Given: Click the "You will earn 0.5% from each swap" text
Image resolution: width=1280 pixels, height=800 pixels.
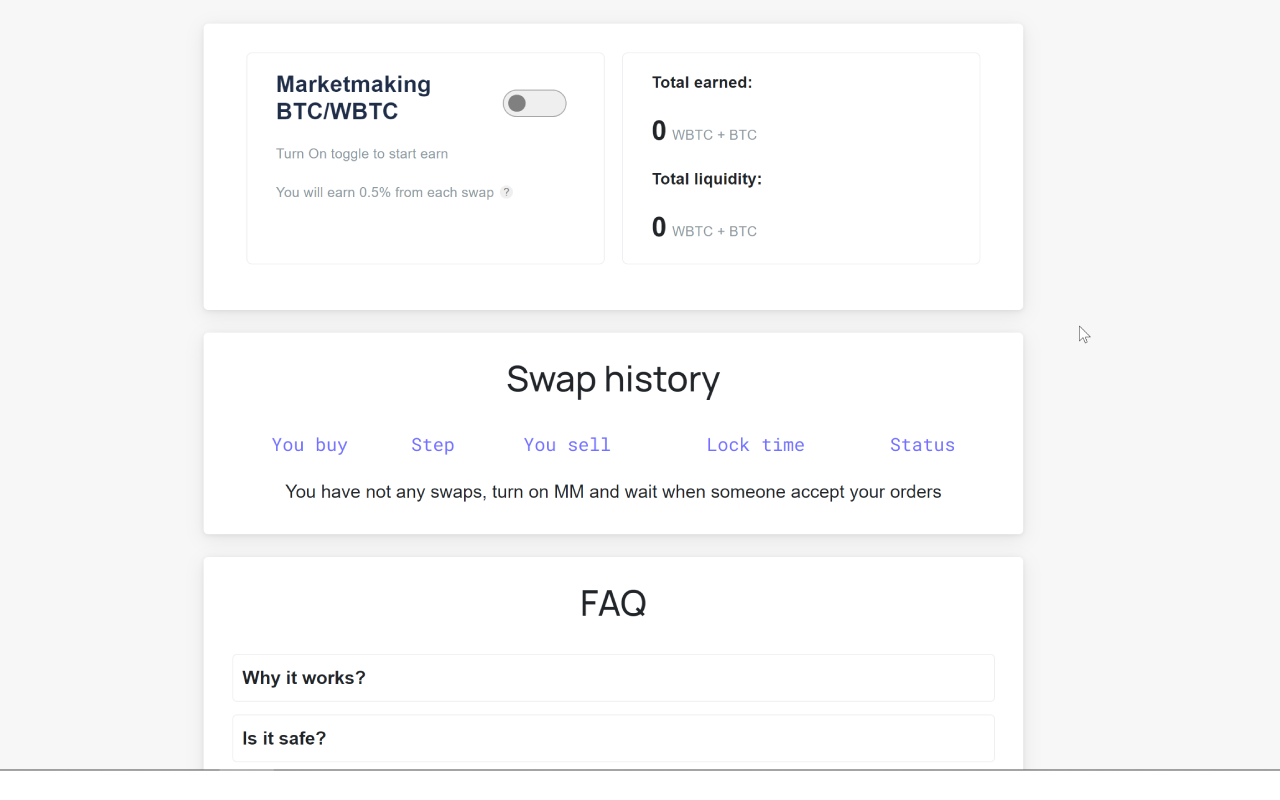Looking at the screenshot, I should 385,191.
